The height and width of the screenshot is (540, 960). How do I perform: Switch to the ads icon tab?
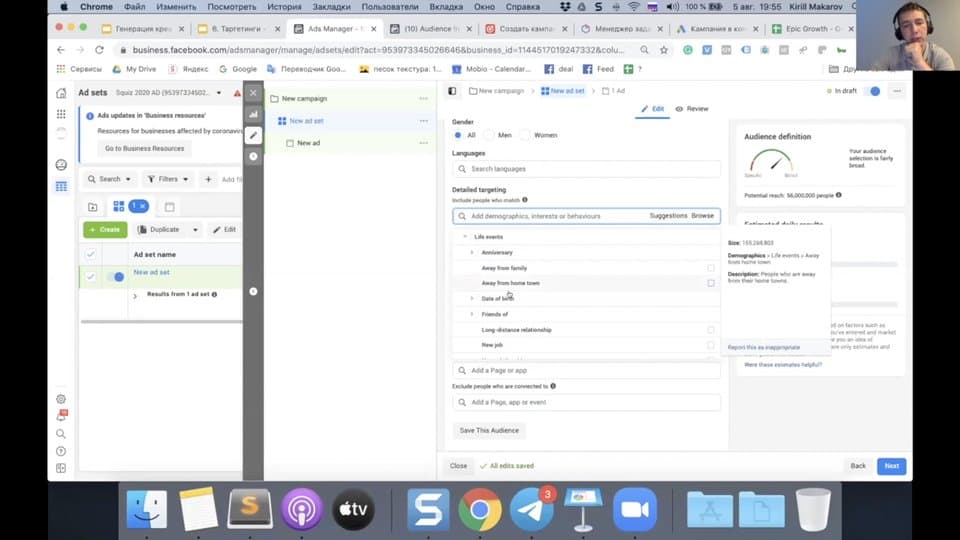170,207
